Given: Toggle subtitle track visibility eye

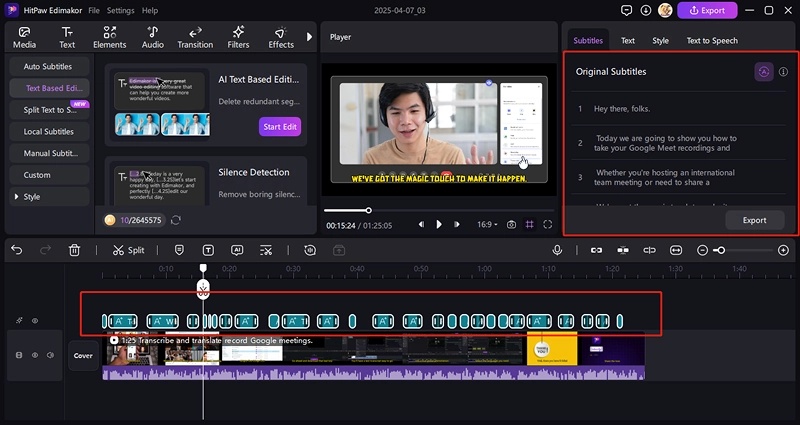Looking at the screenshot, I should click(x=35, y=321).
